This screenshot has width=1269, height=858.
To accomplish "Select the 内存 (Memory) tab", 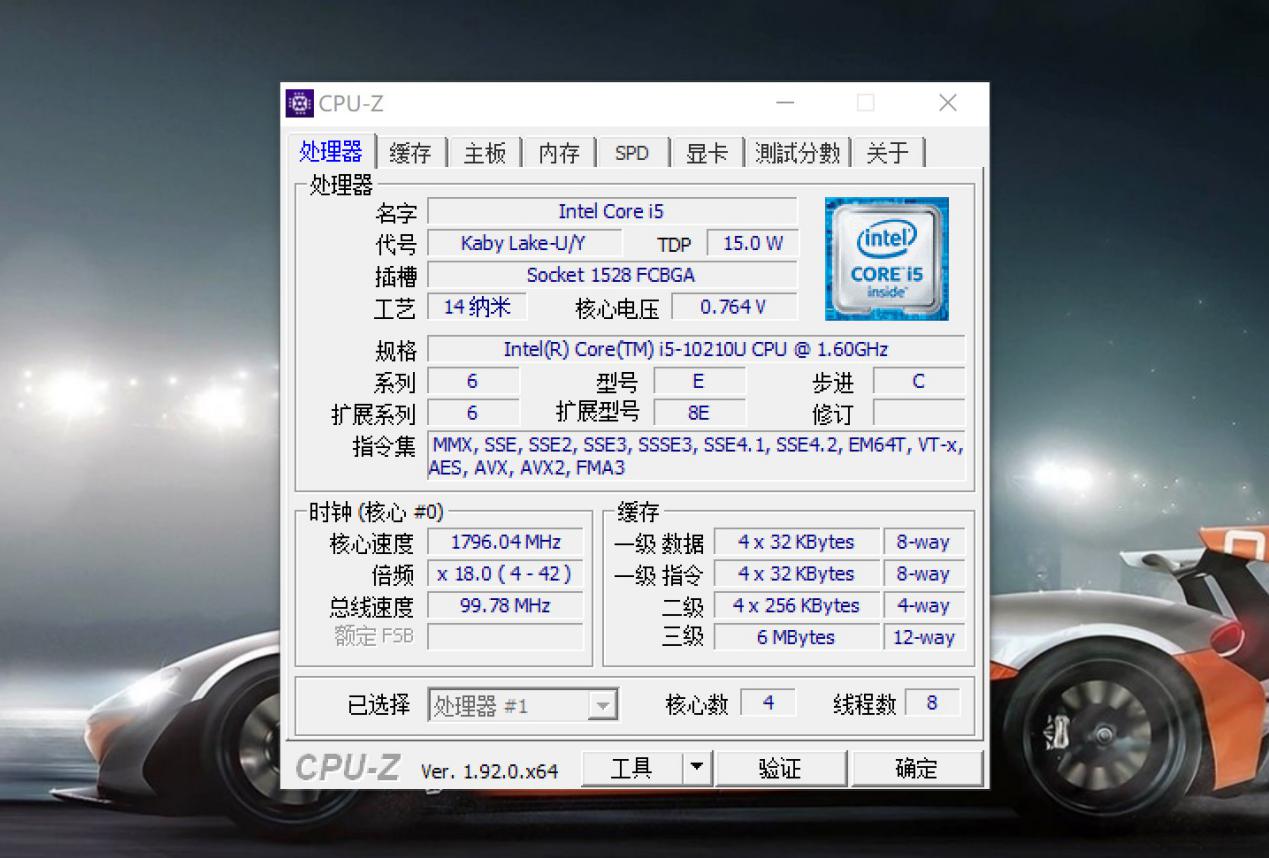I will pos(558,152).
